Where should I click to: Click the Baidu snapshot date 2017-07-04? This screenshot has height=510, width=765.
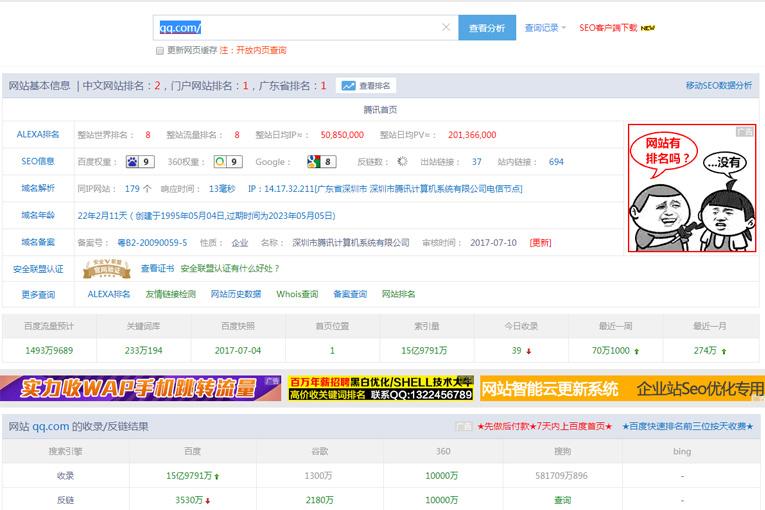tap(238, 350)
